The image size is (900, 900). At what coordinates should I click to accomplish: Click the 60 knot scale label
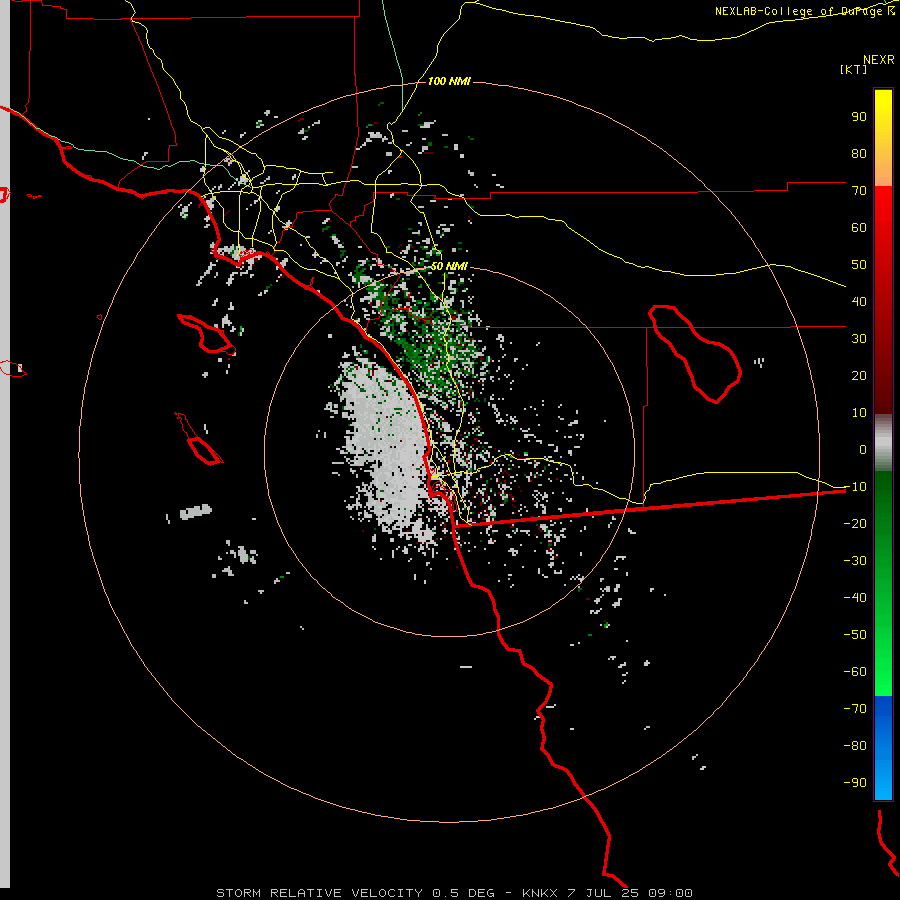(x=859, y=228)
